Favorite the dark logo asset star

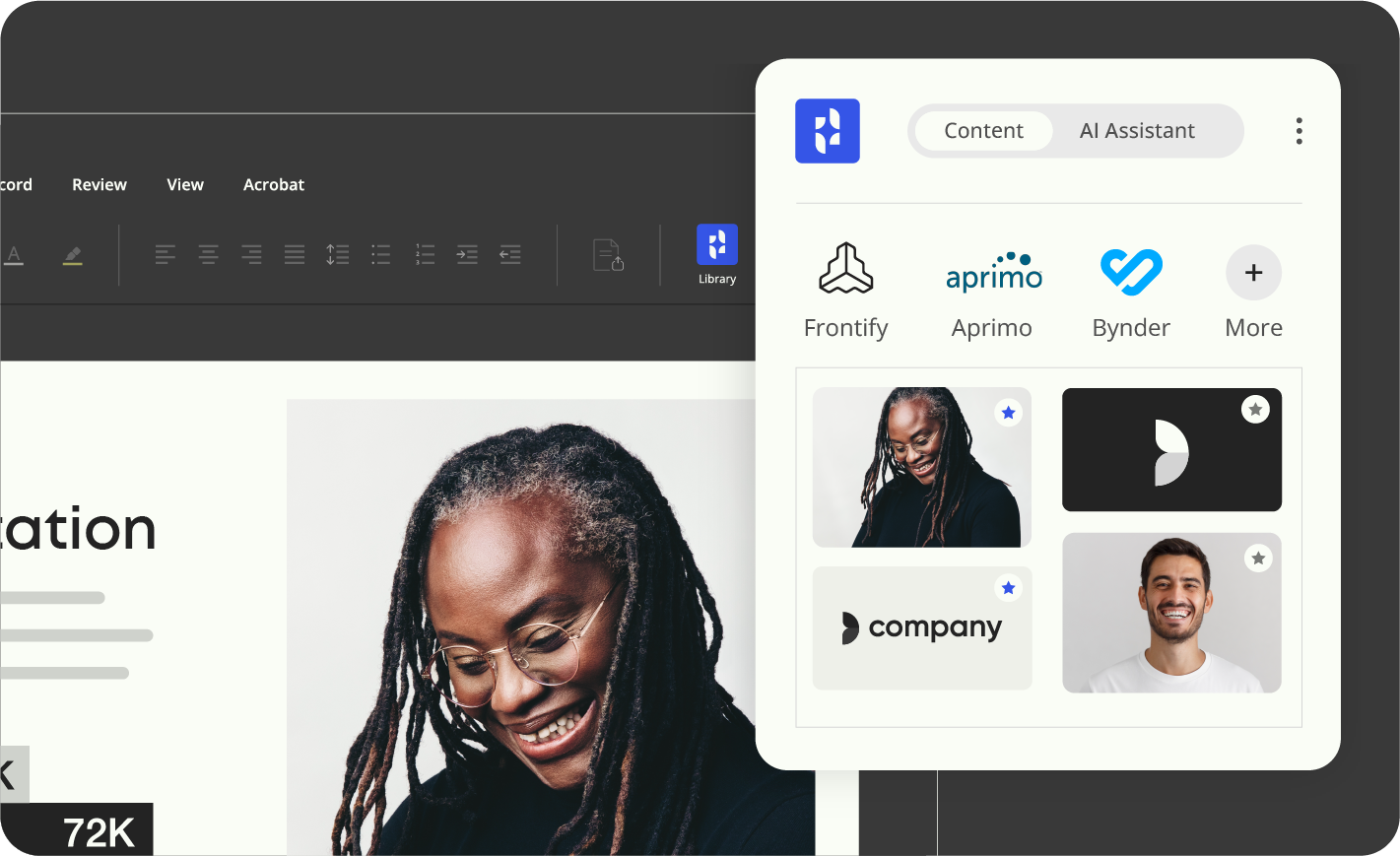[1255, 409]
